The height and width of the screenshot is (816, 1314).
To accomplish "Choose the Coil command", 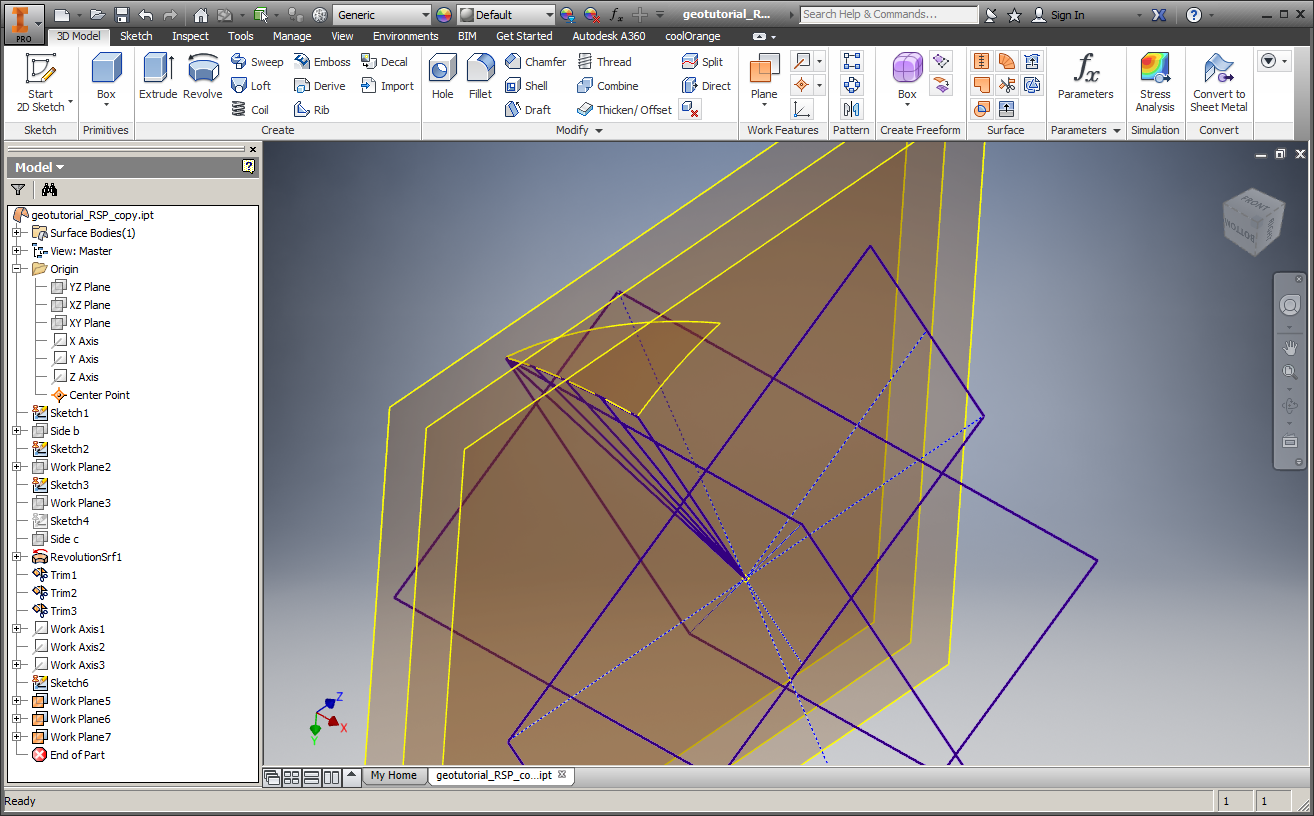I will coord(250,110).
